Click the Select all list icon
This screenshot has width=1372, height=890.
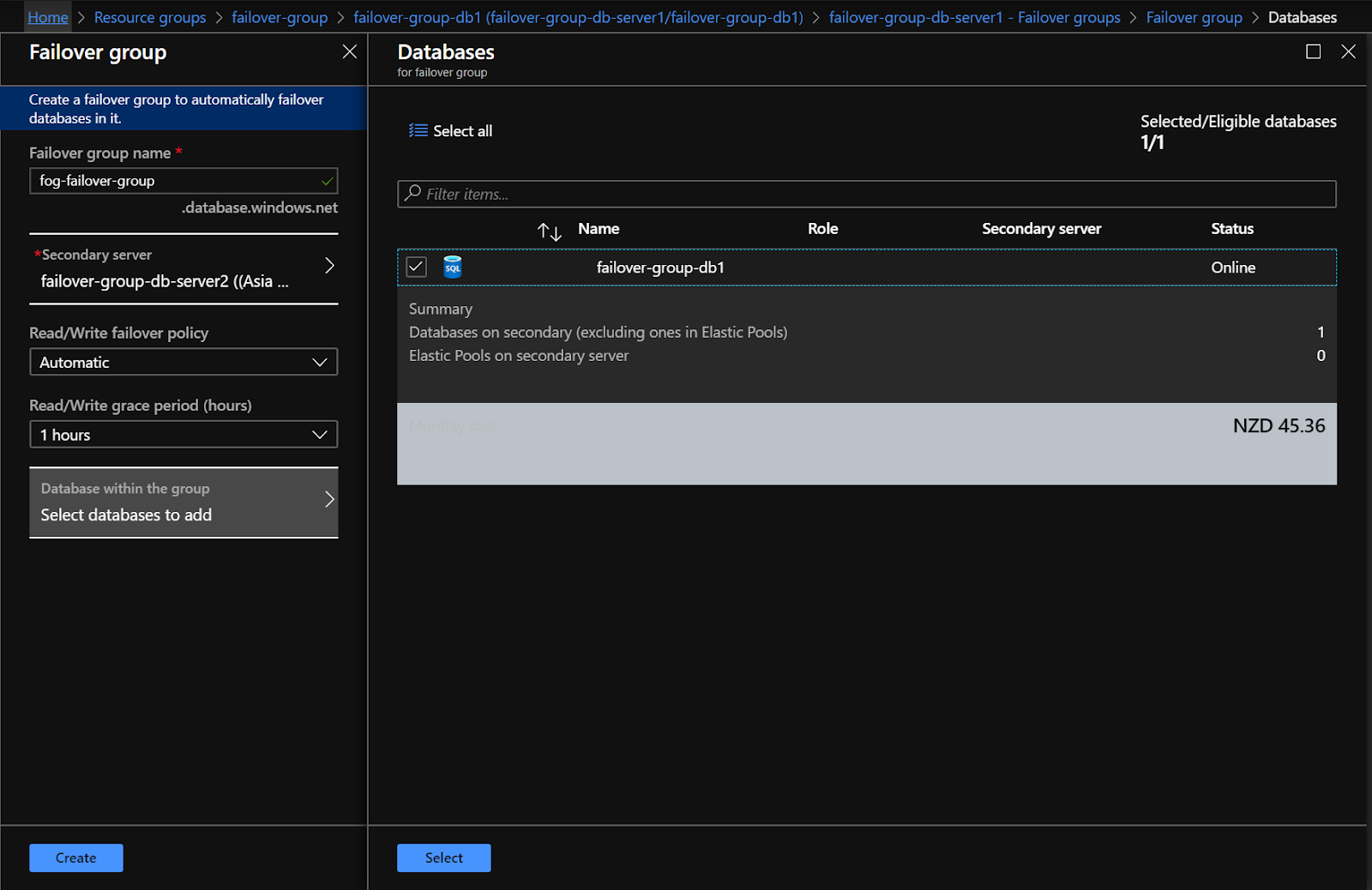coord(418,130)
